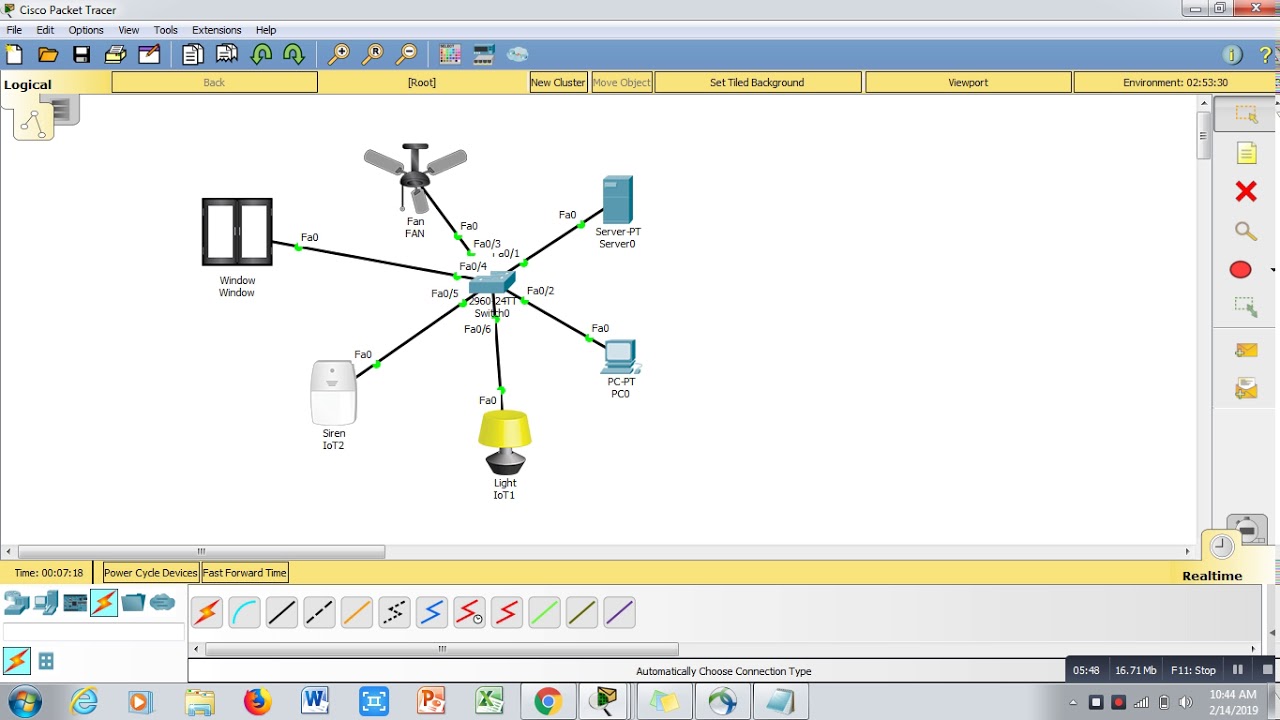This screenshot has height=720, width=1280.
Task: Open the Tools menu
Action: pyautogui.click(x=166, y=30)
